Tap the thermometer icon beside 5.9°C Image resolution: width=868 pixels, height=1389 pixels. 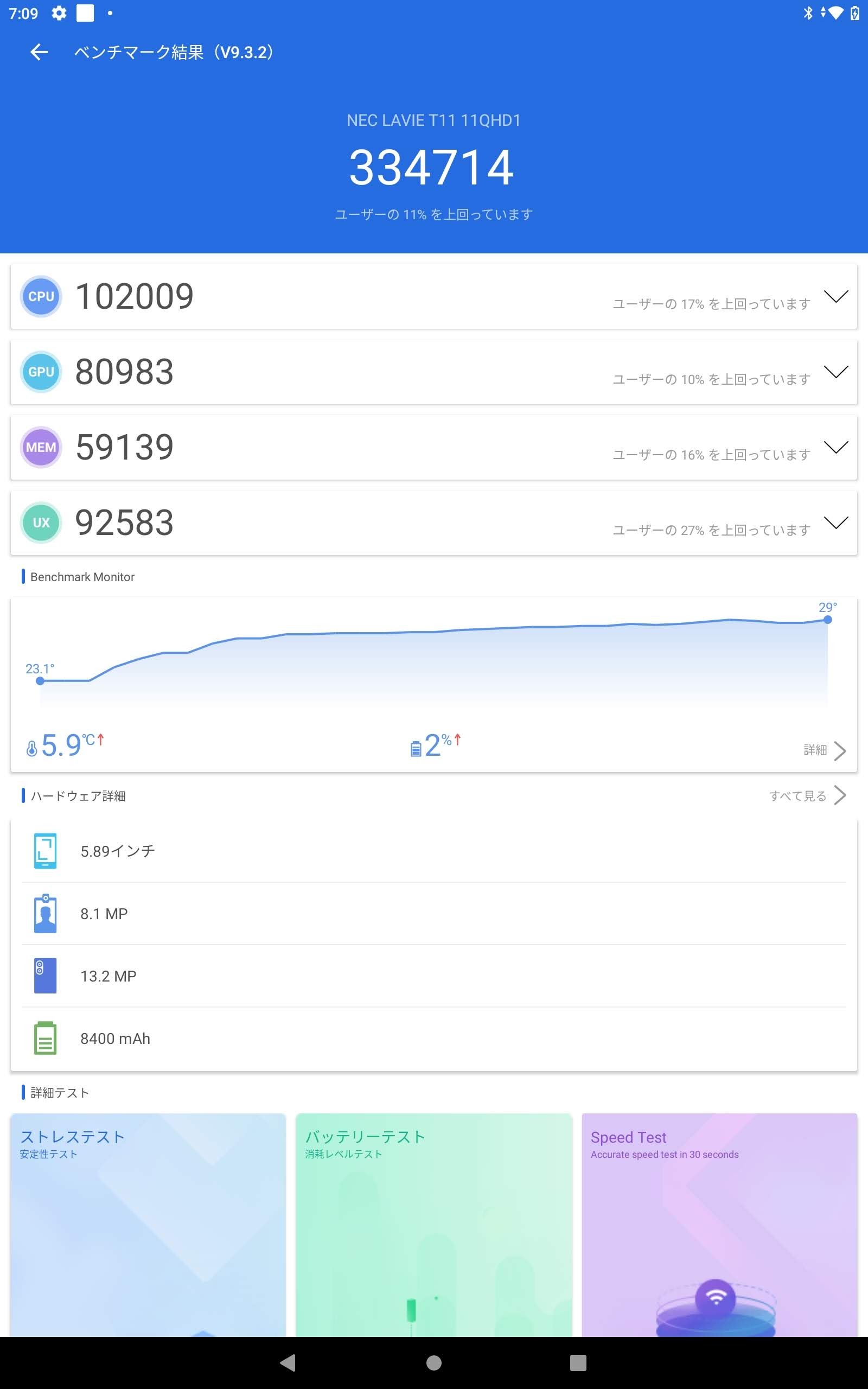tap(32, 748)
